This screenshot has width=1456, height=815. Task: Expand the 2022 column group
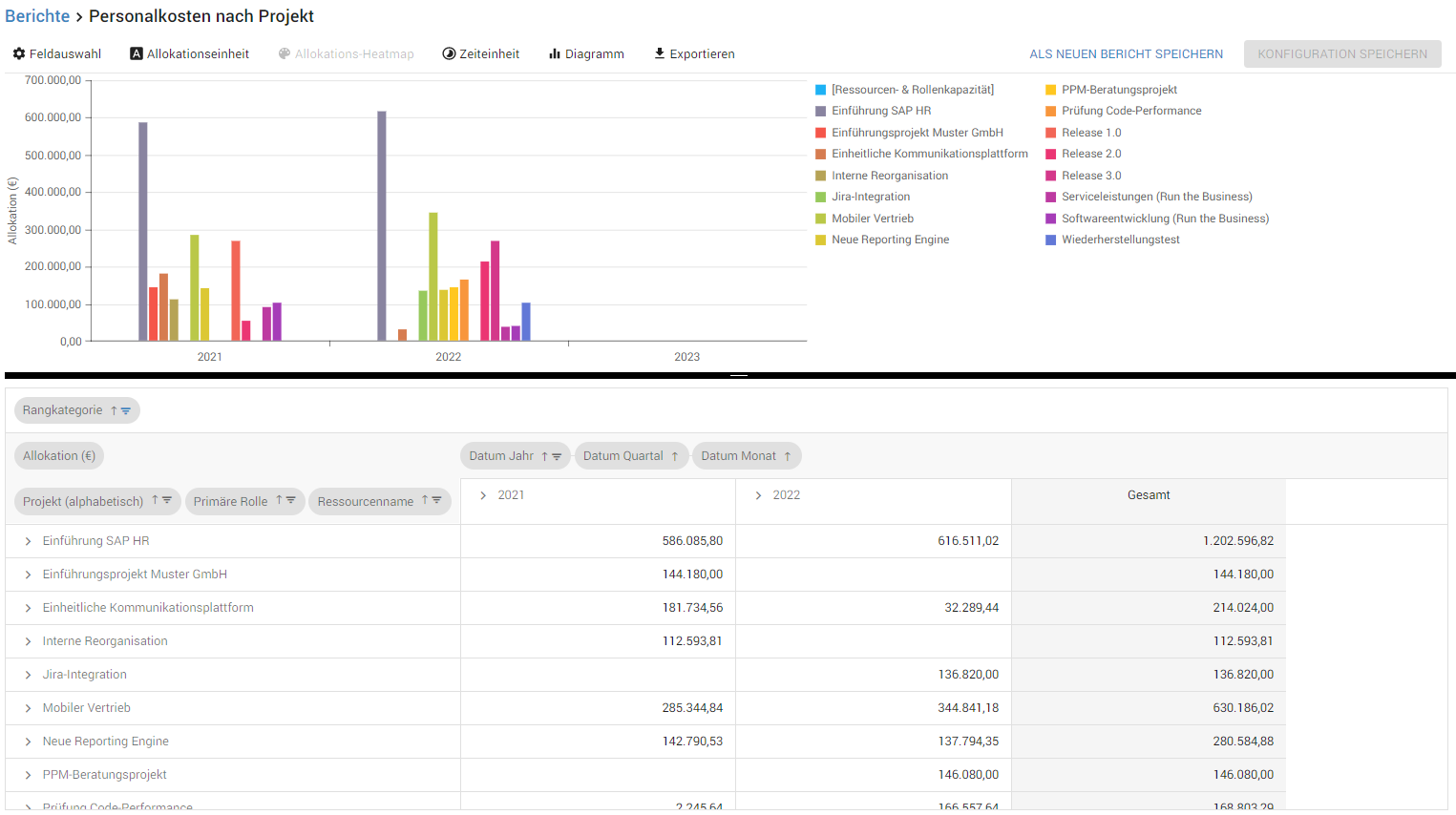tap(759, 495)
